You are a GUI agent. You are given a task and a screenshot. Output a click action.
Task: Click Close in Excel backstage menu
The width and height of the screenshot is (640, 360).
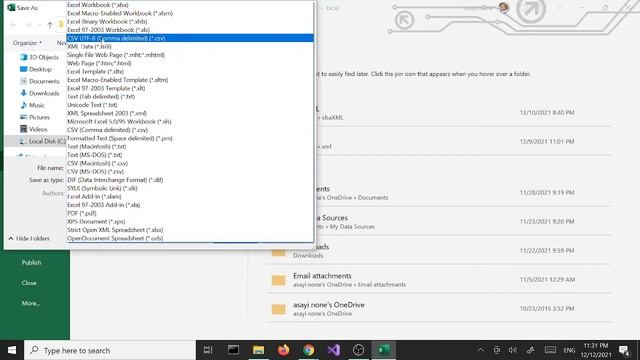pos(29,283)
